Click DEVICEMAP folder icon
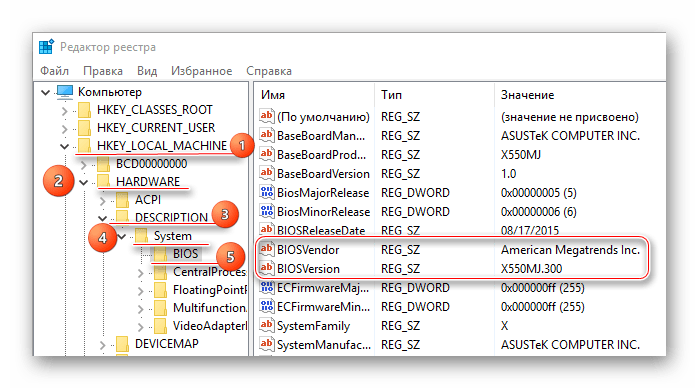The height and width of the screenshot is (388, 698). coord(122,344)
